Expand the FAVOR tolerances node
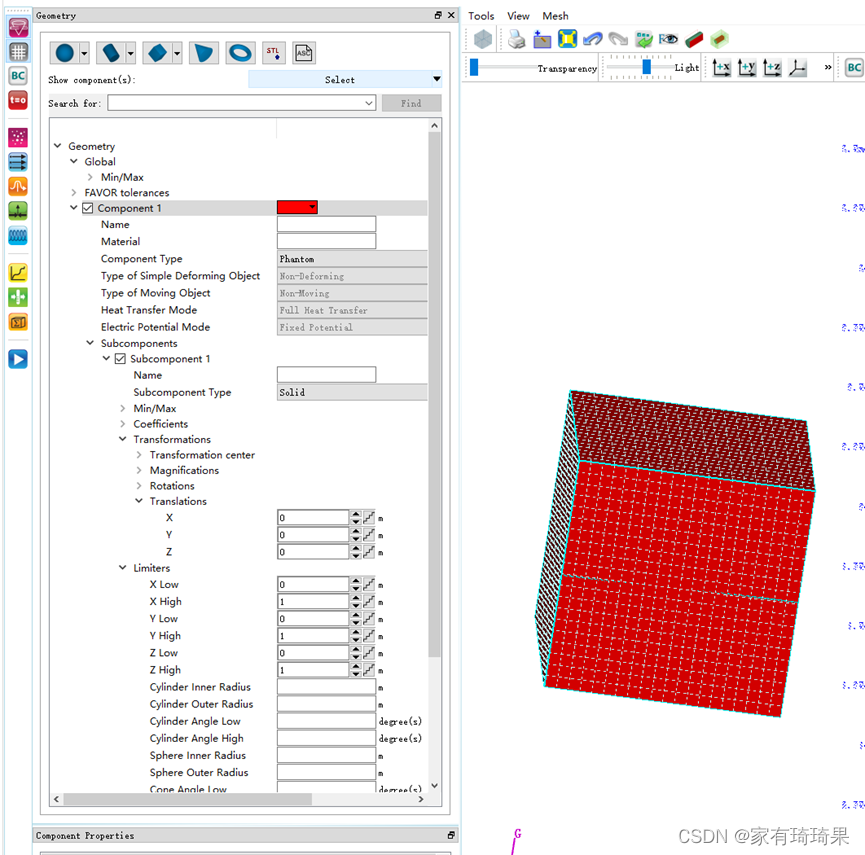The image size is (865, 855). 73,193
